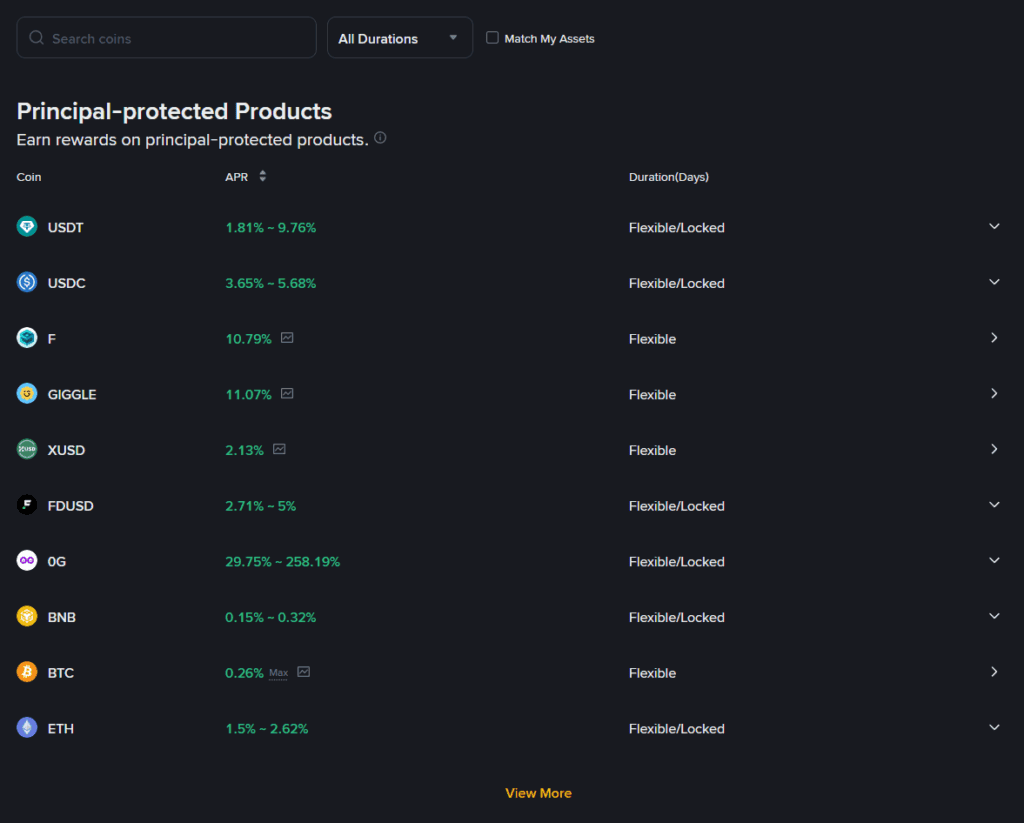Expand the USDT row chevron
Screen dimensions: 1024x823
click(994, 227)
